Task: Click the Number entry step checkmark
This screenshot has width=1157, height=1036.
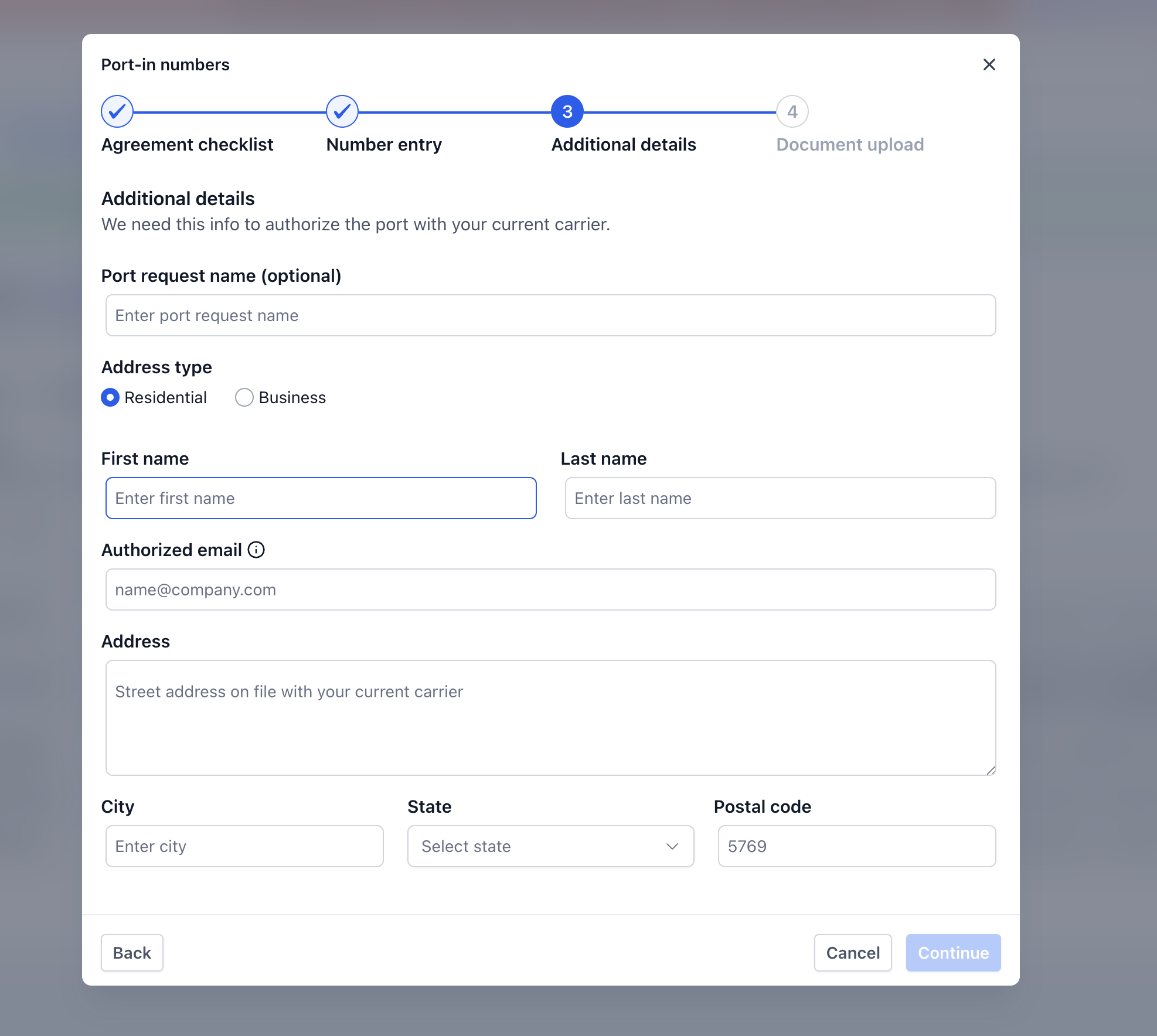Action: (x=342, y=111)
